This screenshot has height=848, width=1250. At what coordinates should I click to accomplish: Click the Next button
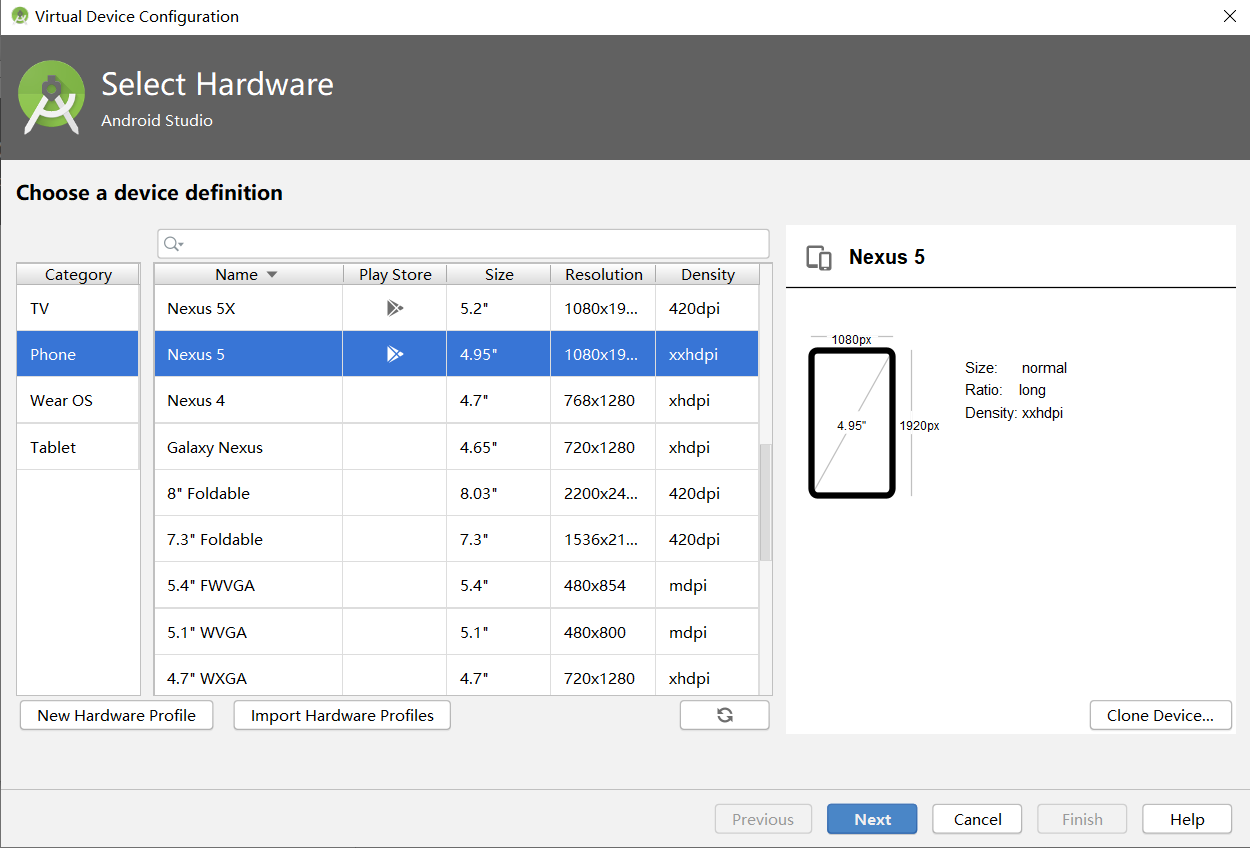coord(872,819)
